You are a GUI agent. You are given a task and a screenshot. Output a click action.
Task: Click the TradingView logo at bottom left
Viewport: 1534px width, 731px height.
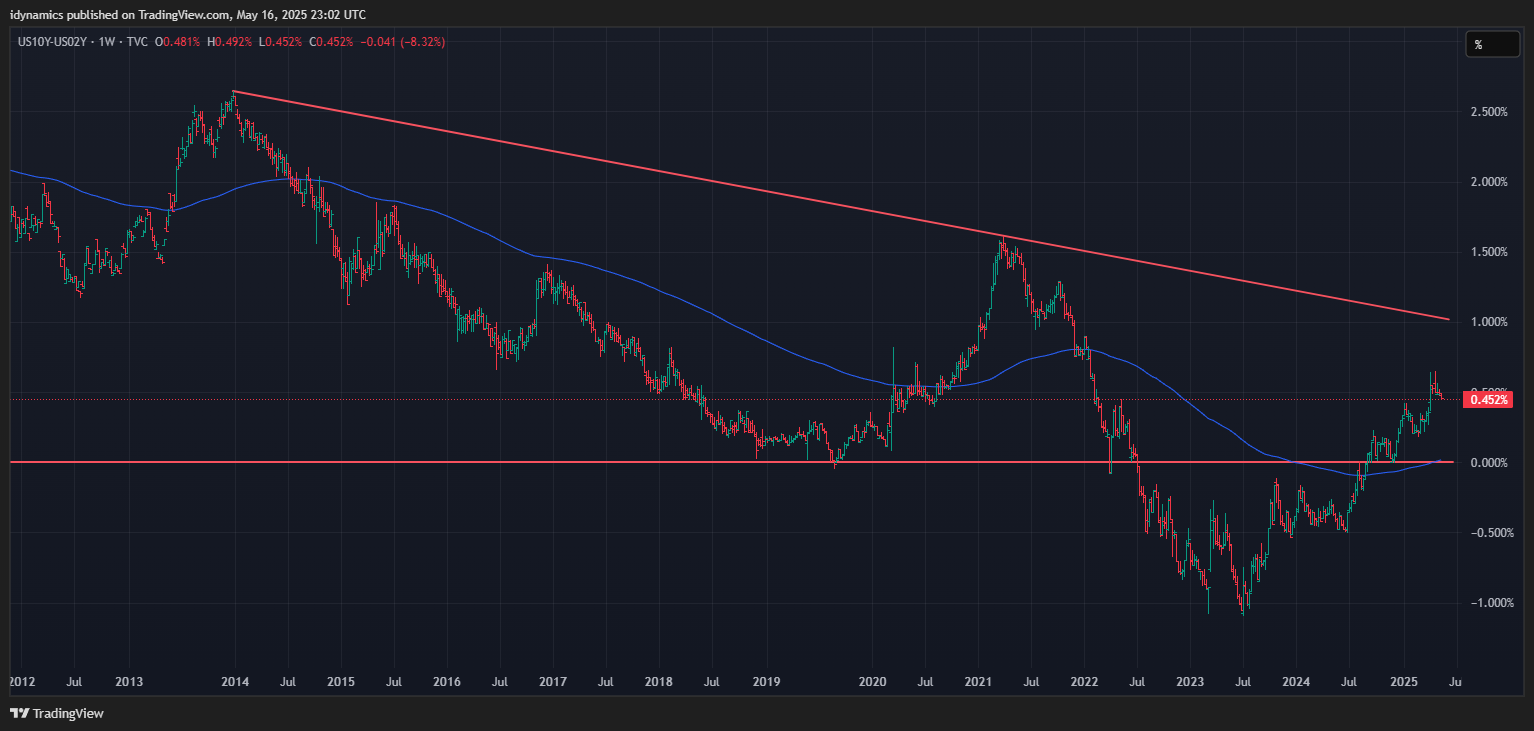coord(57,714)
